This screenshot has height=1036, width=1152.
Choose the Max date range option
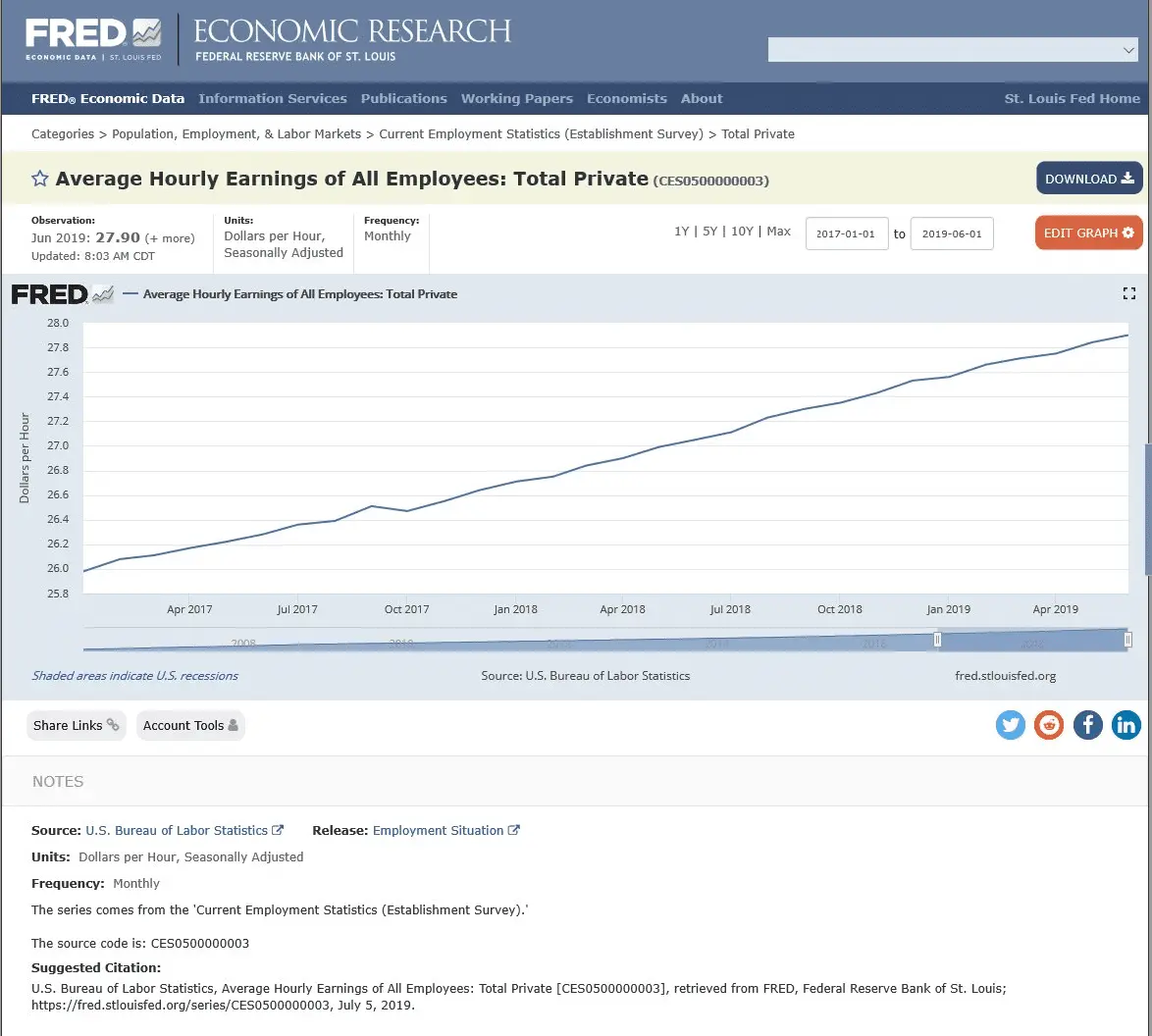click(x=778, y=232)
